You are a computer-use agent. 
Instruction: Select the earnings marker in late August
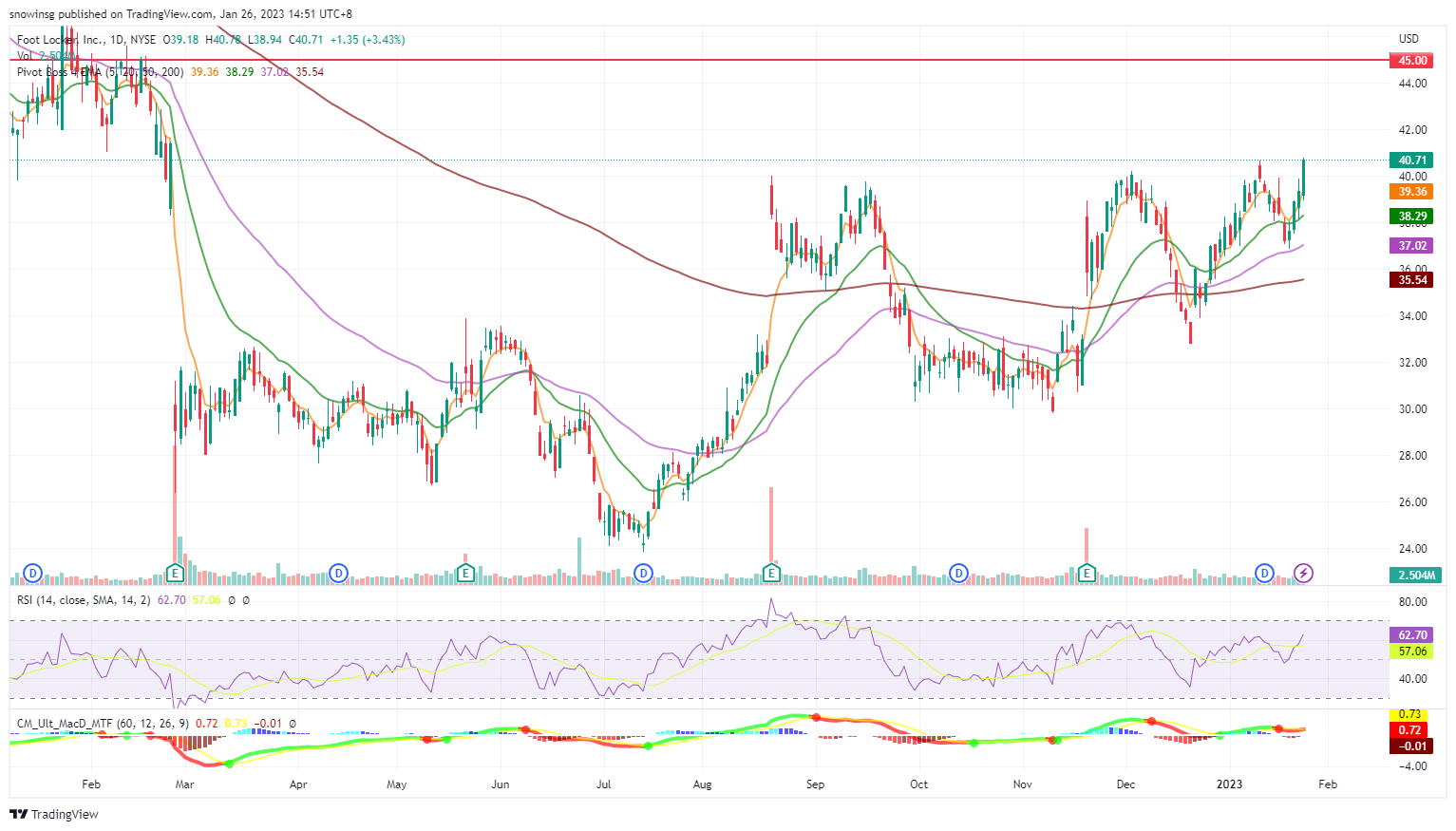[x=771, y=573]
